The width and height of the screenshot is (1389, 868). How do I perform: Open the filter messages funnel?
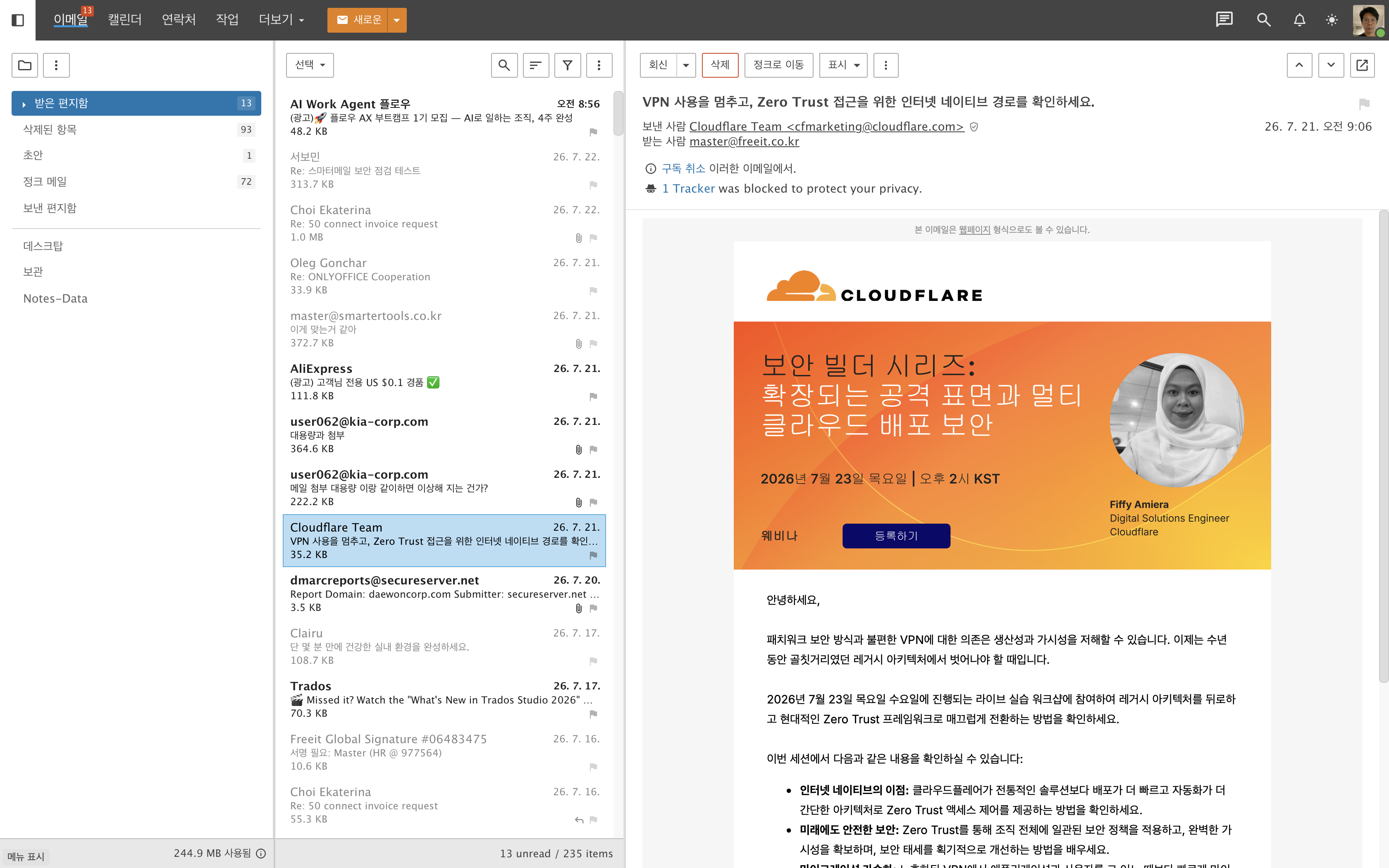click(x=567, y=65)
